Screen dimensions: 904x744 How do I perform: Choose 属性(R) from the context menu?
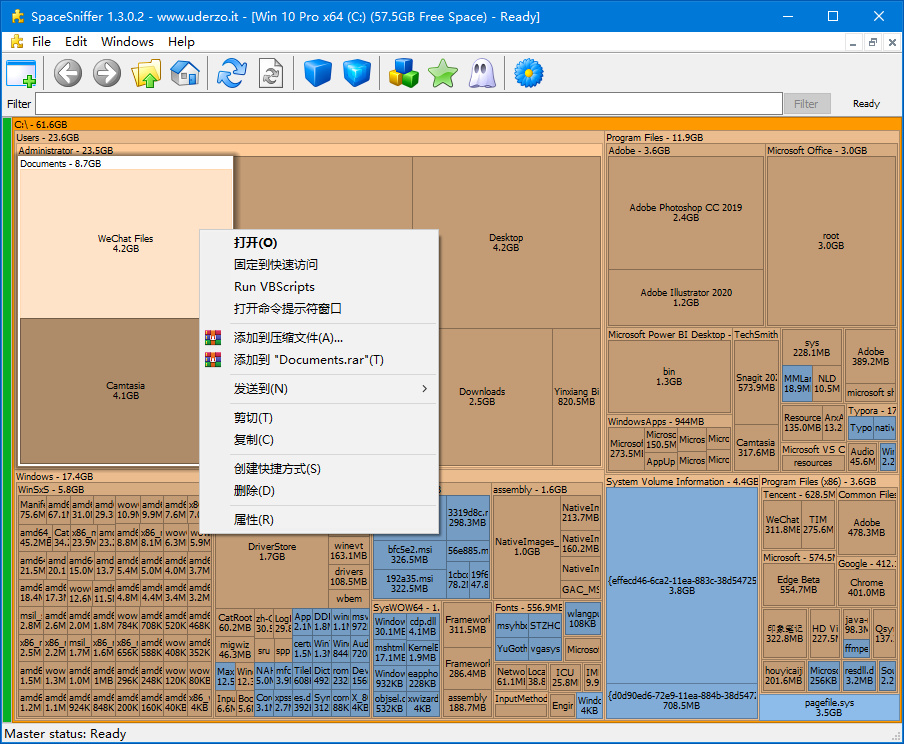pos(253,519)
